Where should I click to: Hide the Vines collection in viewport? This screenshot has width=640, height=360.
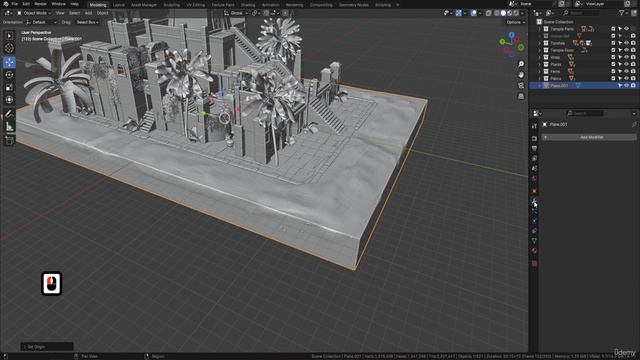pyautogui.click(x=627, y=57)
